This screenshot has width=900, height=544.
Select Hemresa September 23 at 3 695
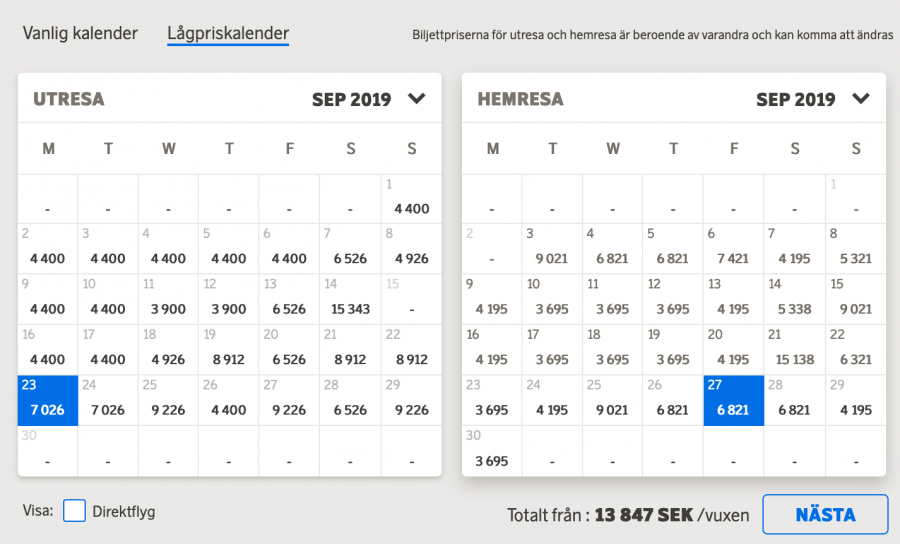point(492,400)
